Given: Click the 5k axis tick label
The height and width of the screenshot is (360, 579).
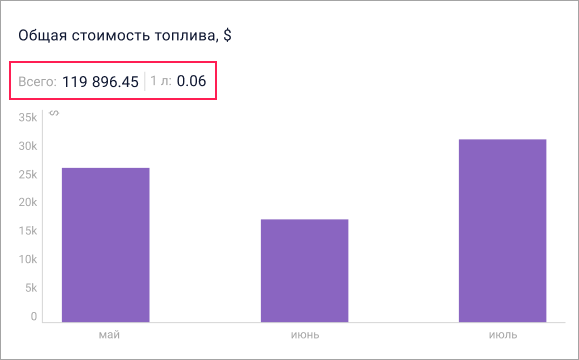Looking at the screenshot, I should coord(31,288).
